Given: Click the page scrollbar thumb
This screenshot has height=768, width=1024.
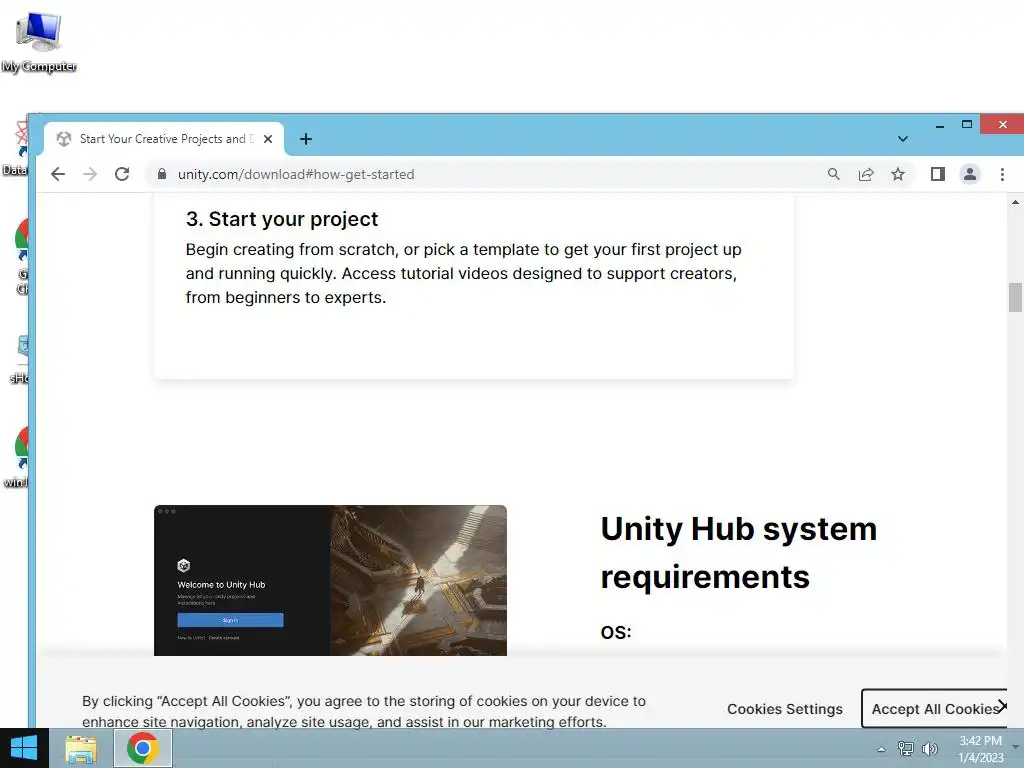Looking at the screenshot, I should (1015, 297).
